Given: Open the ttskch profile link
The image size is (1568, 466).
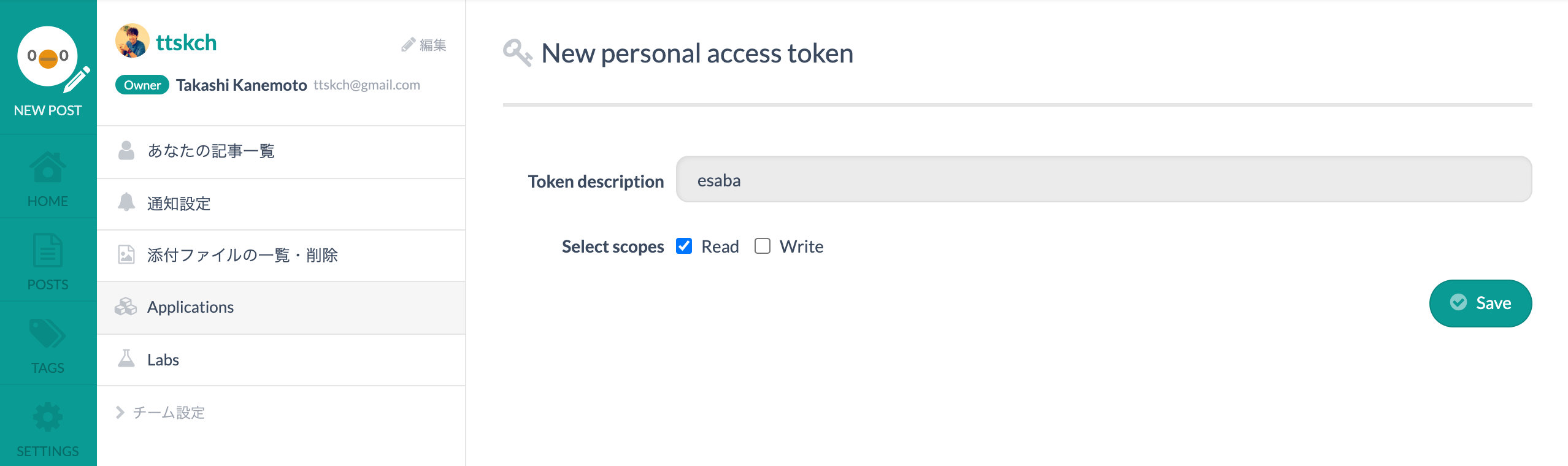Looking at the screenshot, I should pyautogui.click(x=186, y=43).
